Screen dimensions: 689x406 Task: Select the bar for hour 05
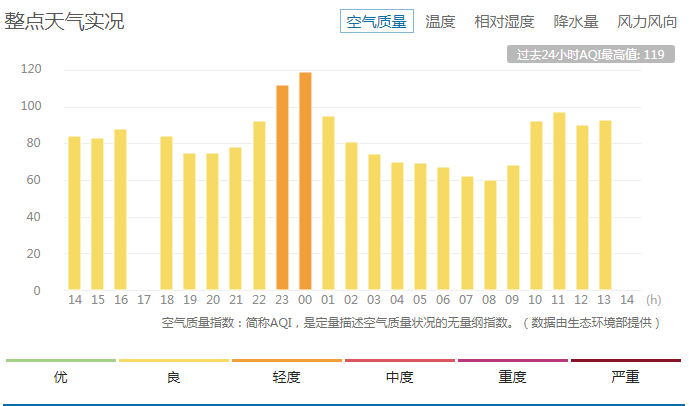pos(420,227)
